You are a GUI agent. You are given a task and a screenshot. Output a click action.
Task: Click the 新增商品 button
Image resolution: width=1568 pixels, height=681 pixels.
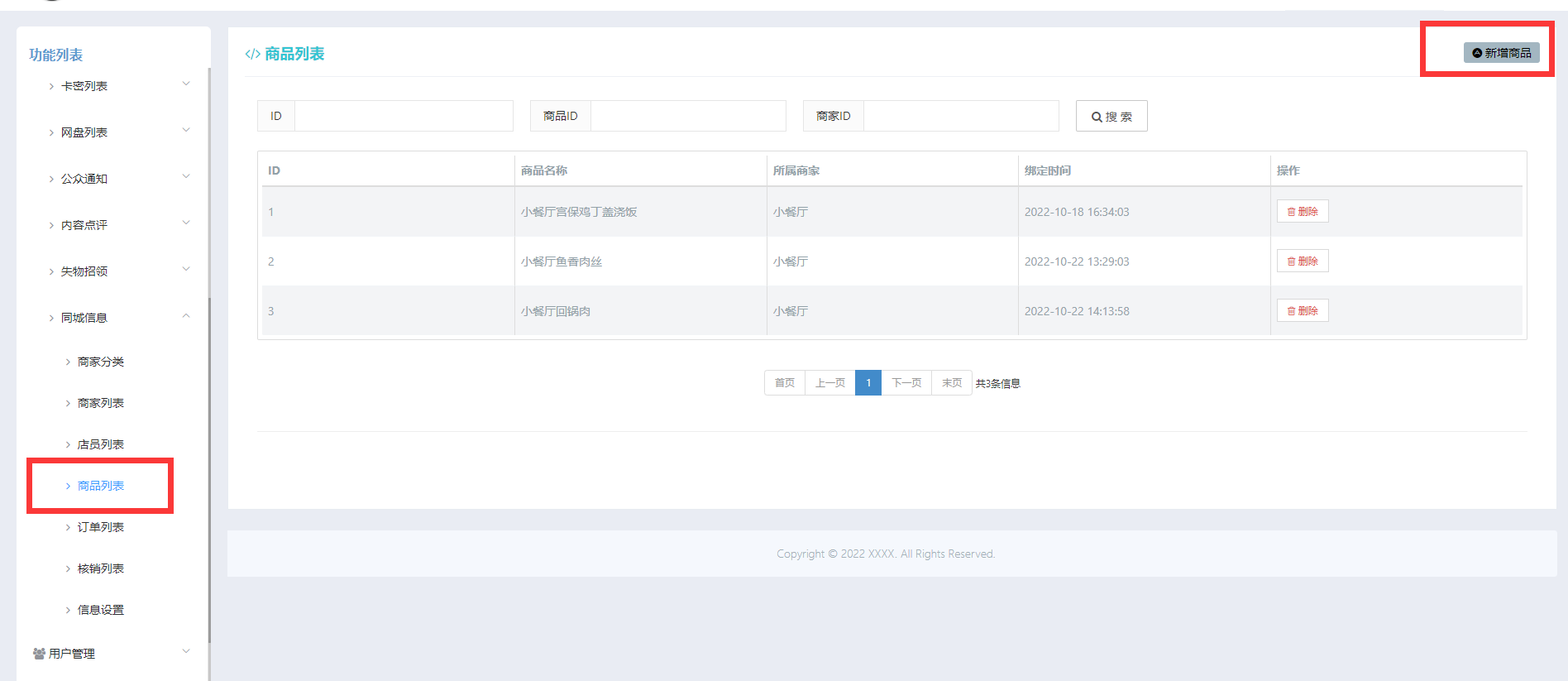click(1501, 52)
